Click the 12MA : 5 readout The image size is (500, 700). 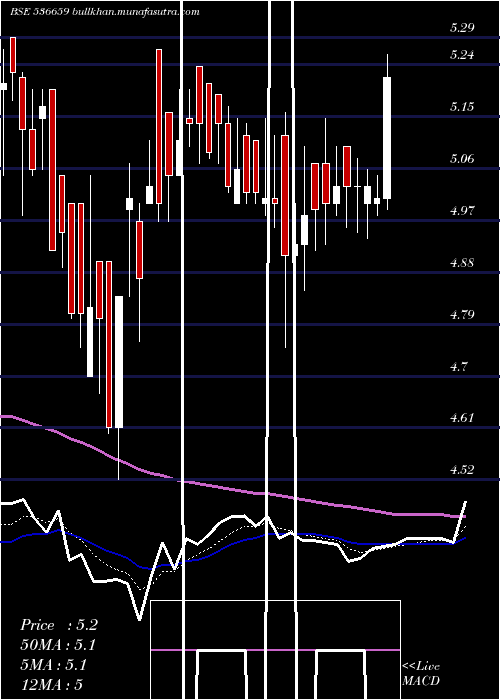(x=51, y=685)
